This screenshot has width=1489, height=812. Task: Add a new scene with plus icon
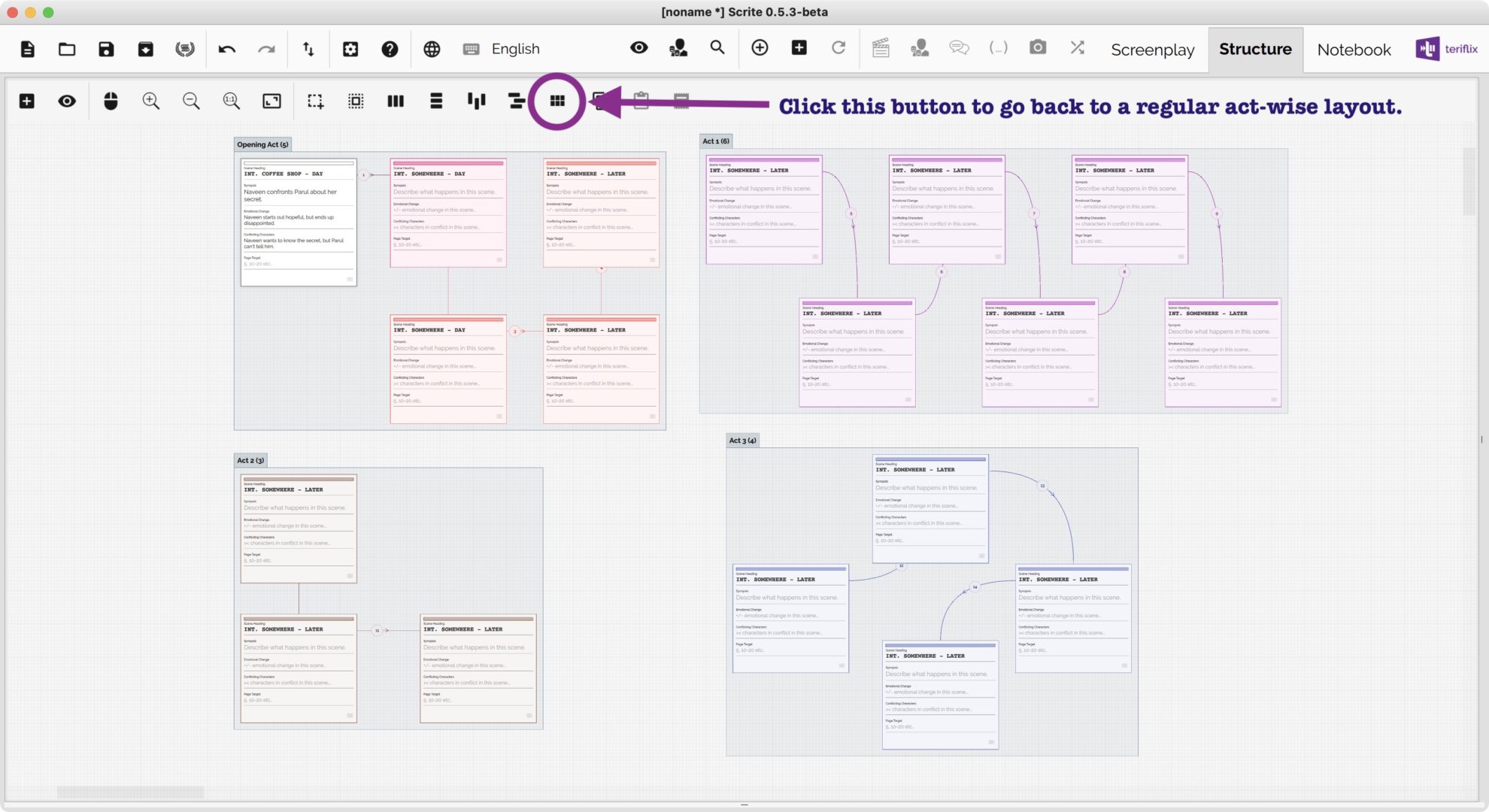click(x=27, y=101)
